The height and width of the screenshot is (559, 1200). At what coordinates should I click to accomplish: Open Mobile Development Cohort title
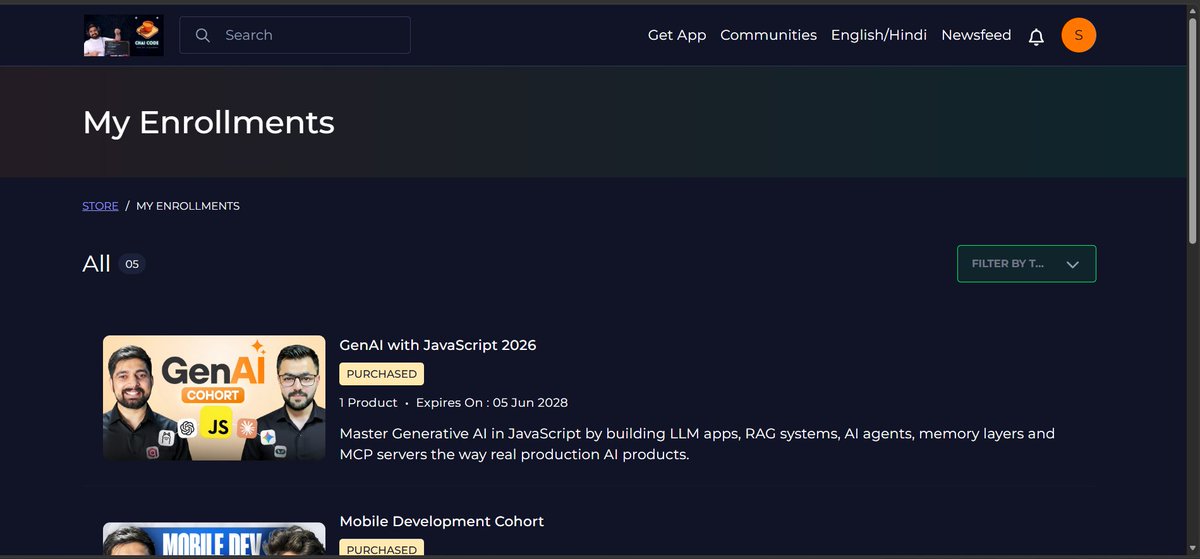pos(442,521)
